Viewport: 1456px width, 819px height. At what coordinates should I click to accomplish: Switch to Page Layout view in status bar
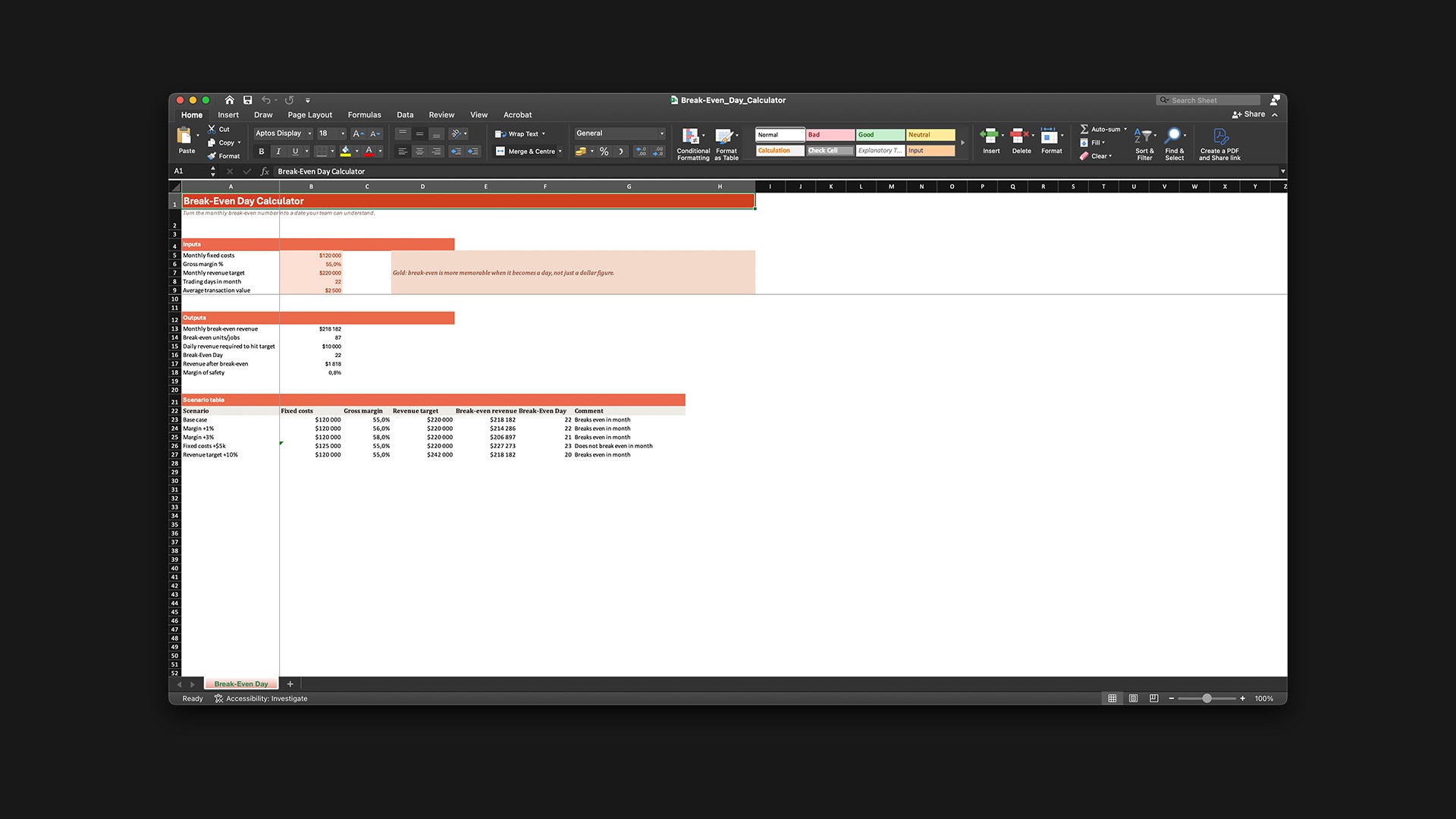(x=1133, y=698)
